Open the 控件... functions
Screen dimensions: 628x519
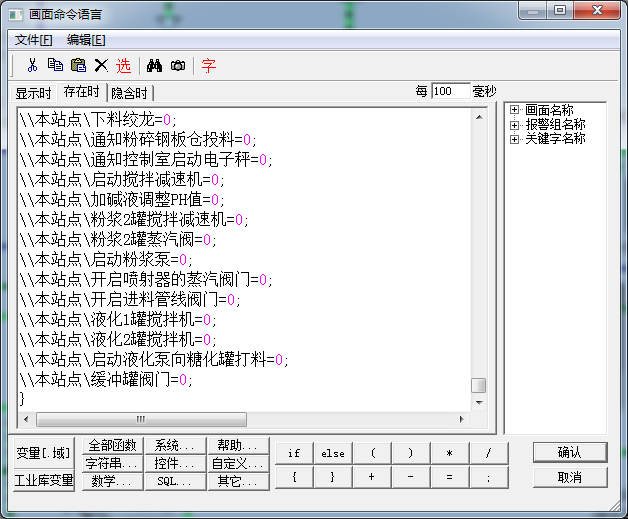[x=175, y=463]
